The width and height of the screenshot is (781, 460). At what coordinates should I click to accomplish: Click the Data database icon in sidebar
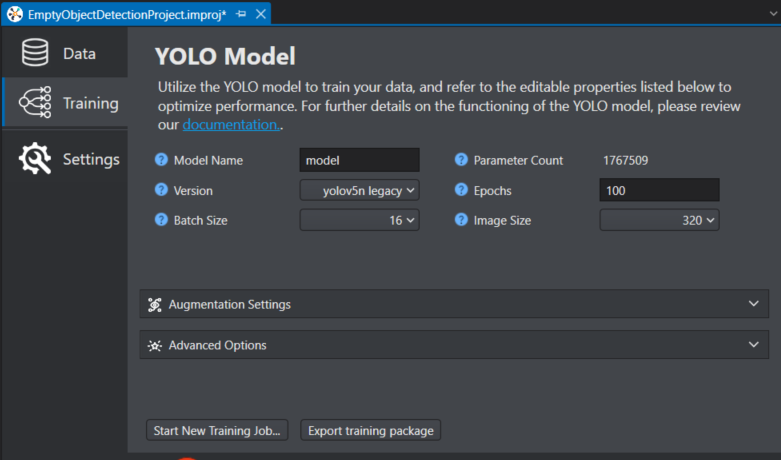35,53
